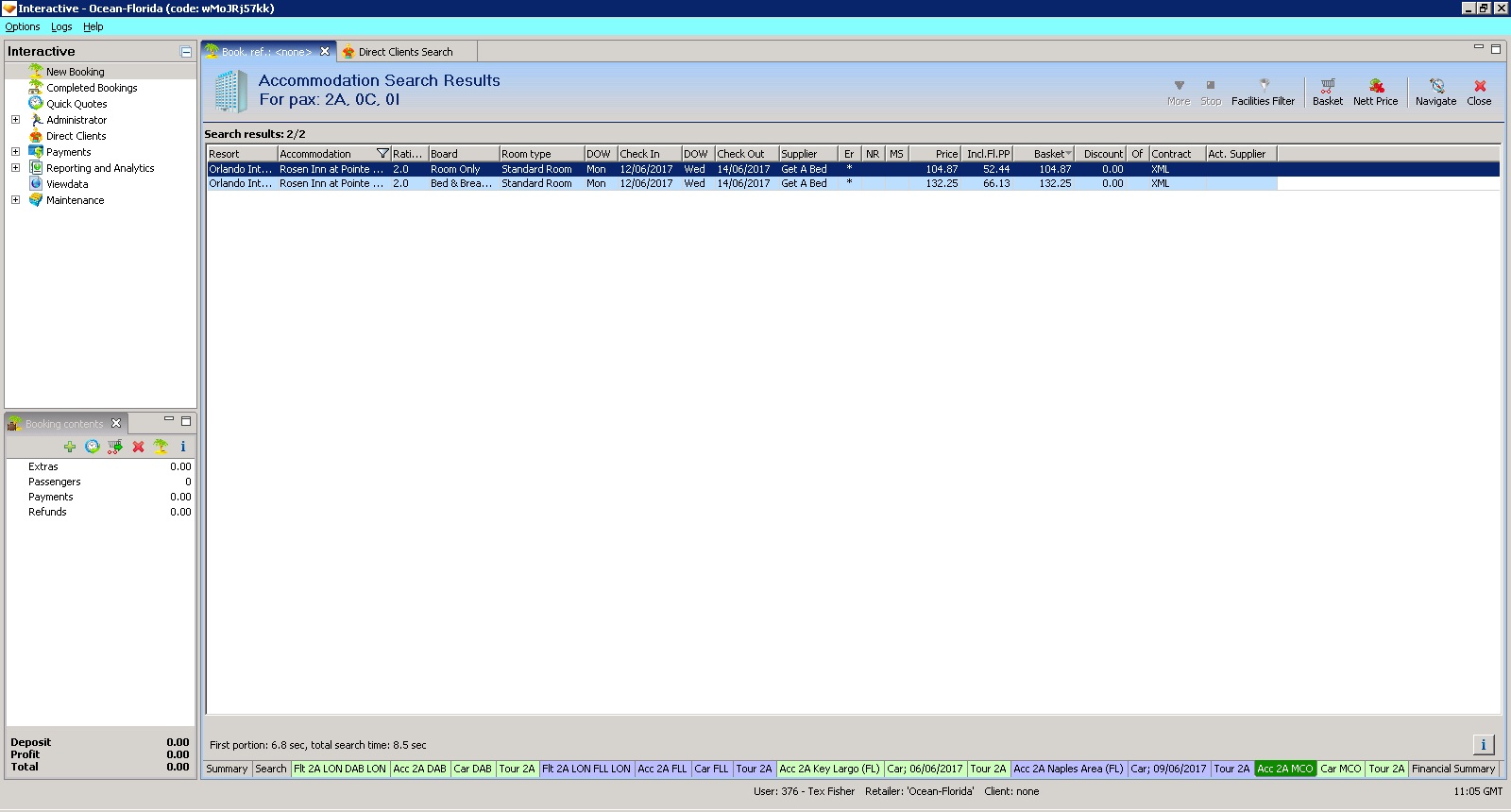The image size is (1511, 812).
Task: Click the hotel building icon in results header
Action: [230, 92]
